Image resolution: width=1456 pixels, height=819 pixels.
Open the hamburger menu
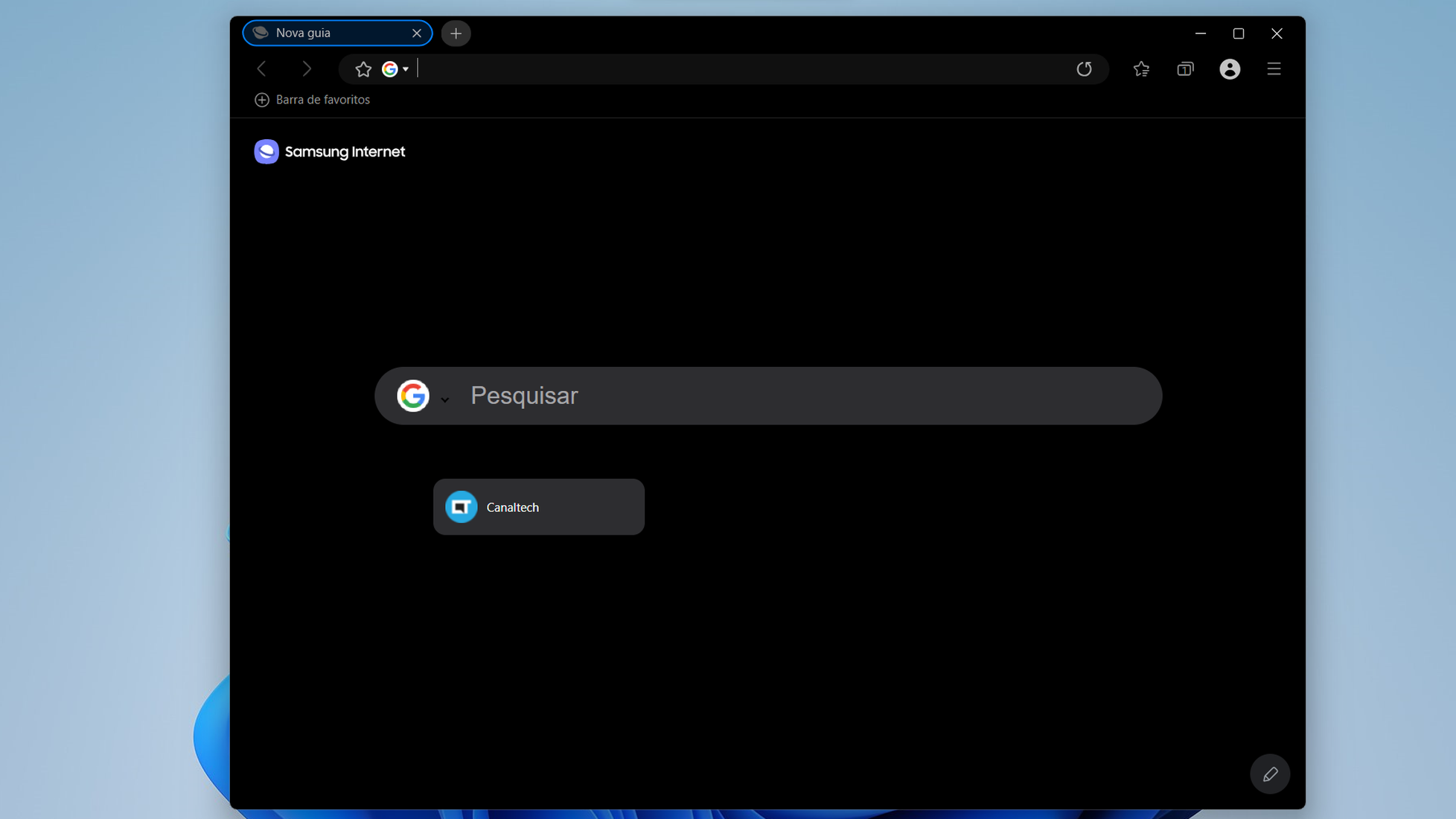click(x=1274, y=69)
